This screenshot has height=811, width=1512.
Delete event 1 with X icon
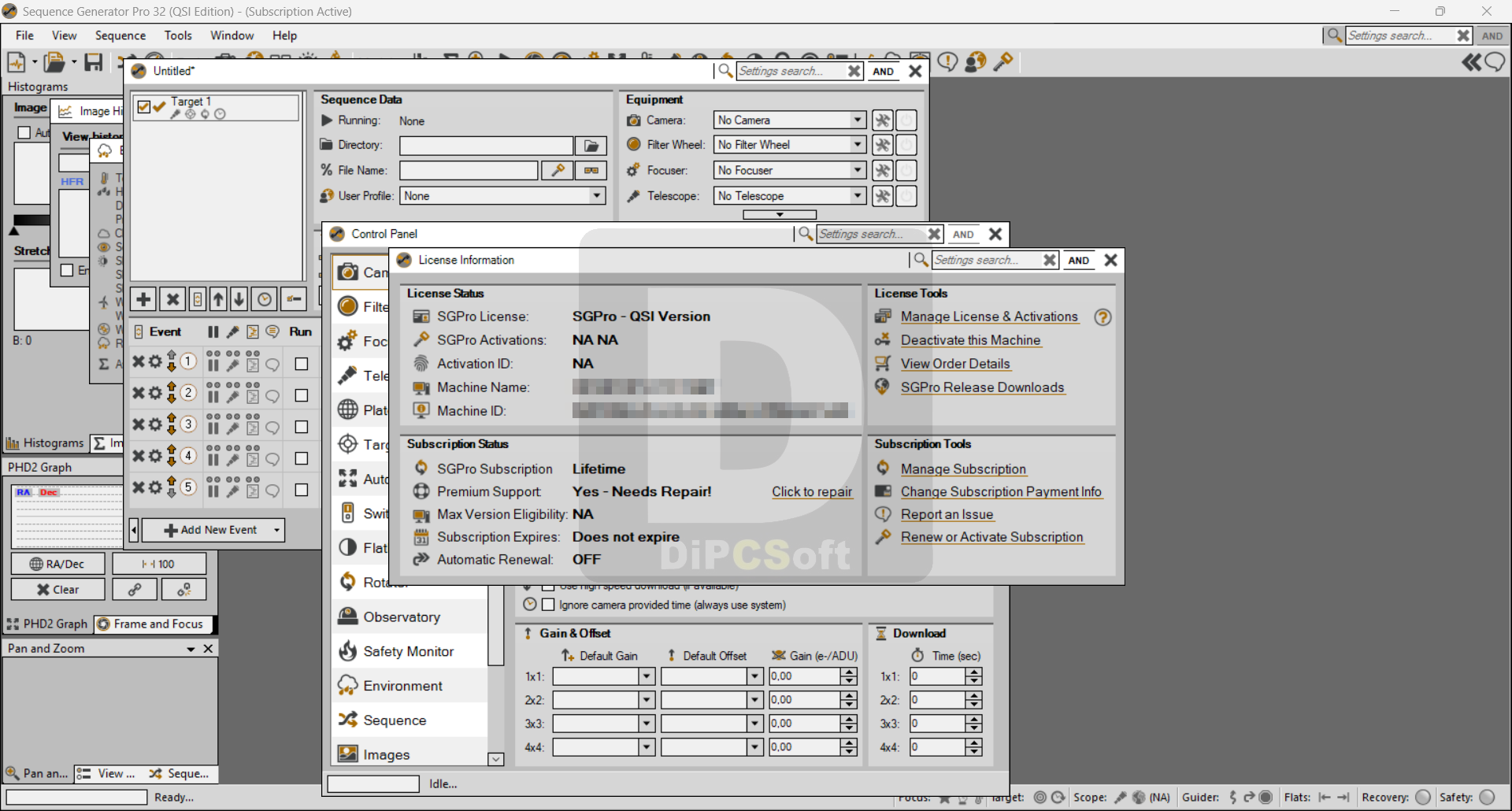[138, 362]
